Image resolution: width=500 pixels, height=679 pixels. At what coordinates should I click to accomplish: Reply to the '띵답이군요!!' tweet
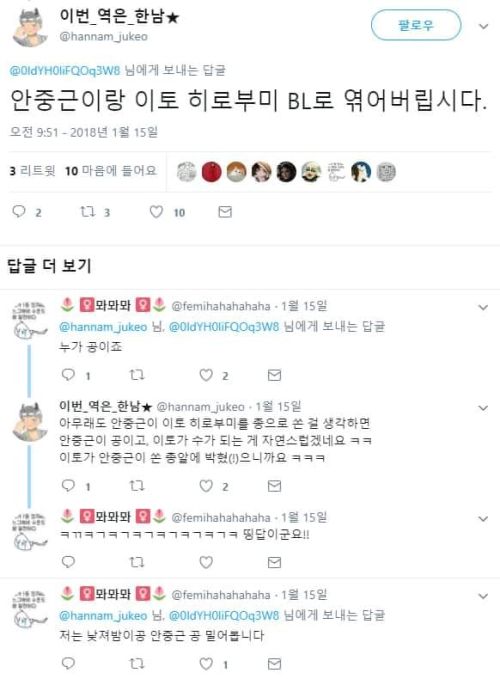click(69, 562)
